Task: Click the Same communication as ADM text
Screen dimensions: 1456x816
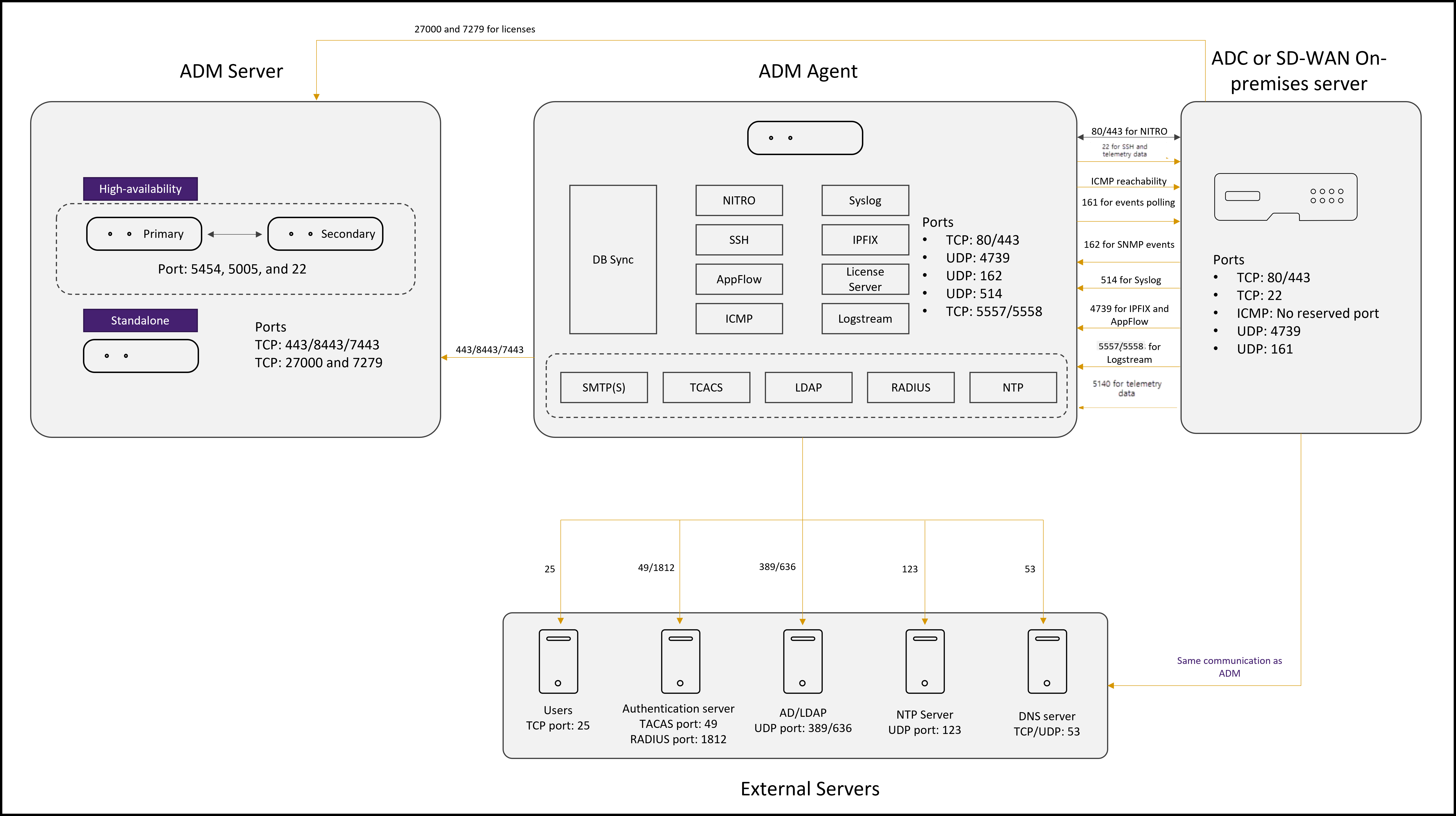Action: click(1229, 667)
